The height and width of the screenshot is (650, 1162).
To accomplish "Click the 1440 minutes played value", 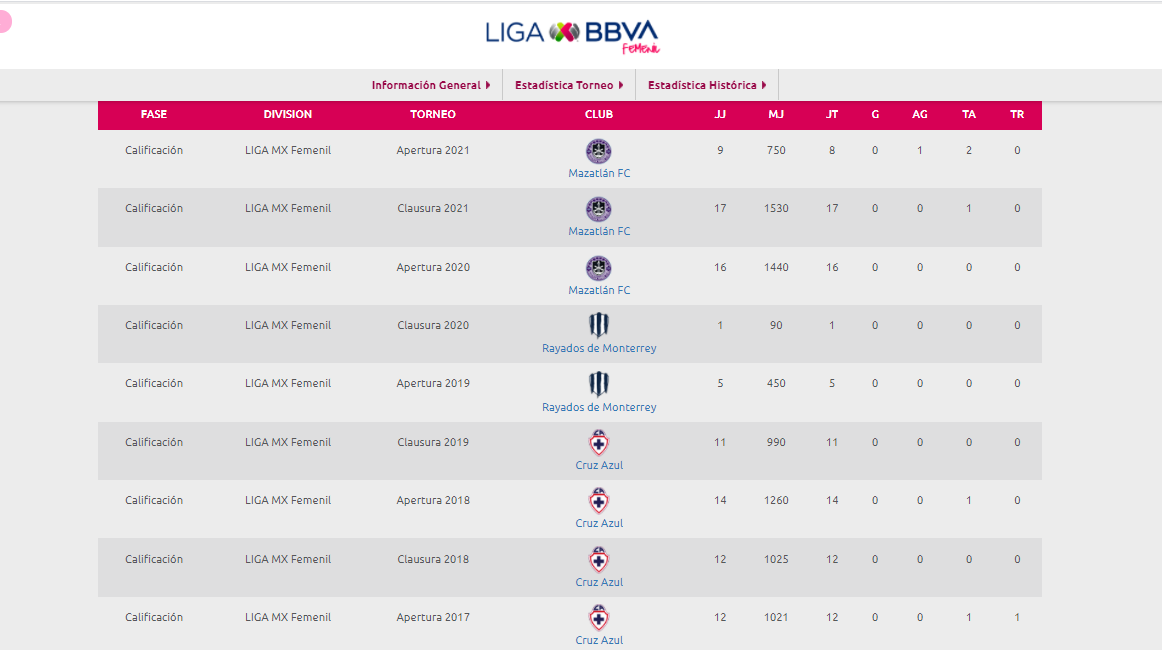I will 776,268.
